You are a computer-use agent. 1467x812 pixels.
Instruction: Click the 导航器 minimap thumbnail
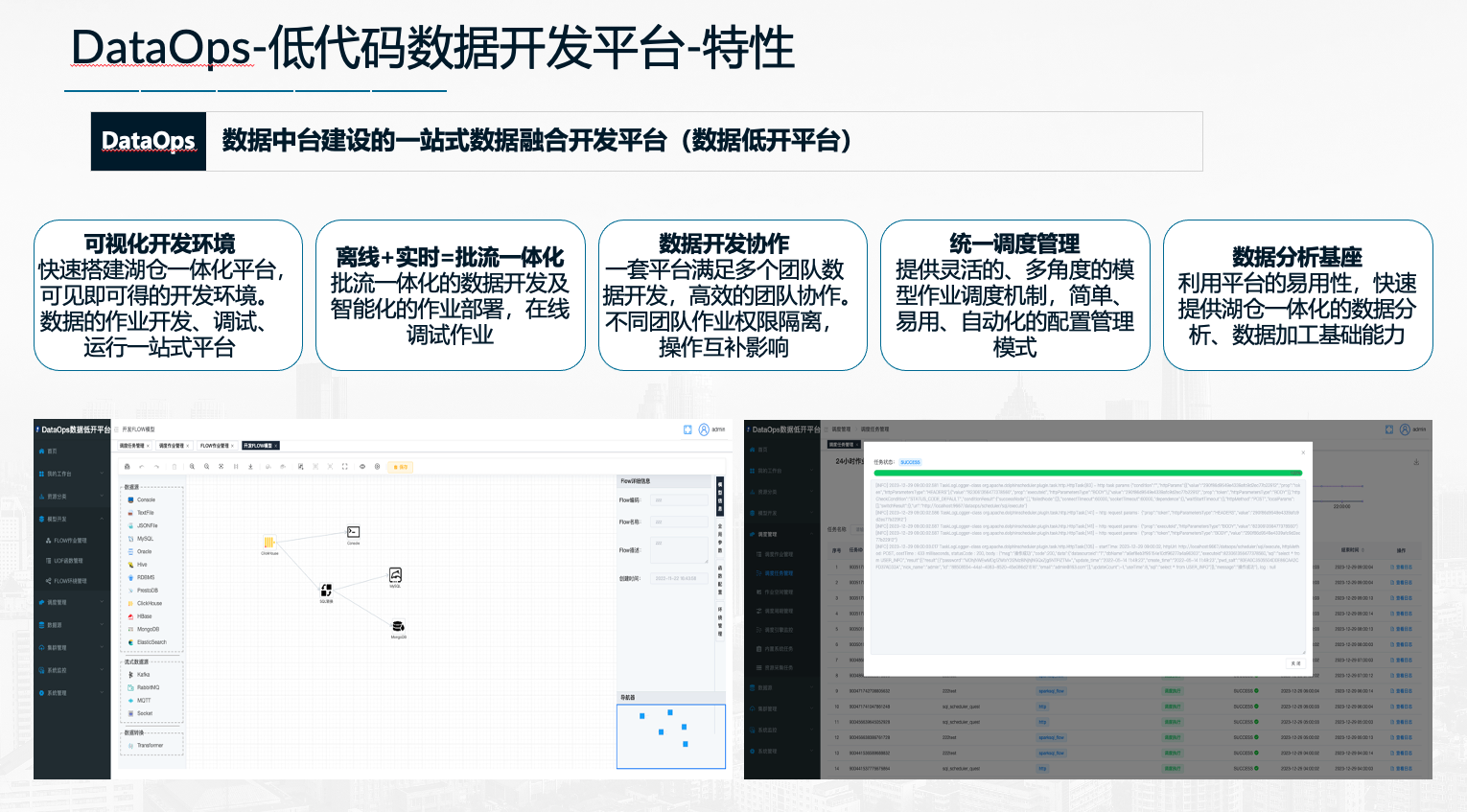pos(671,736)
